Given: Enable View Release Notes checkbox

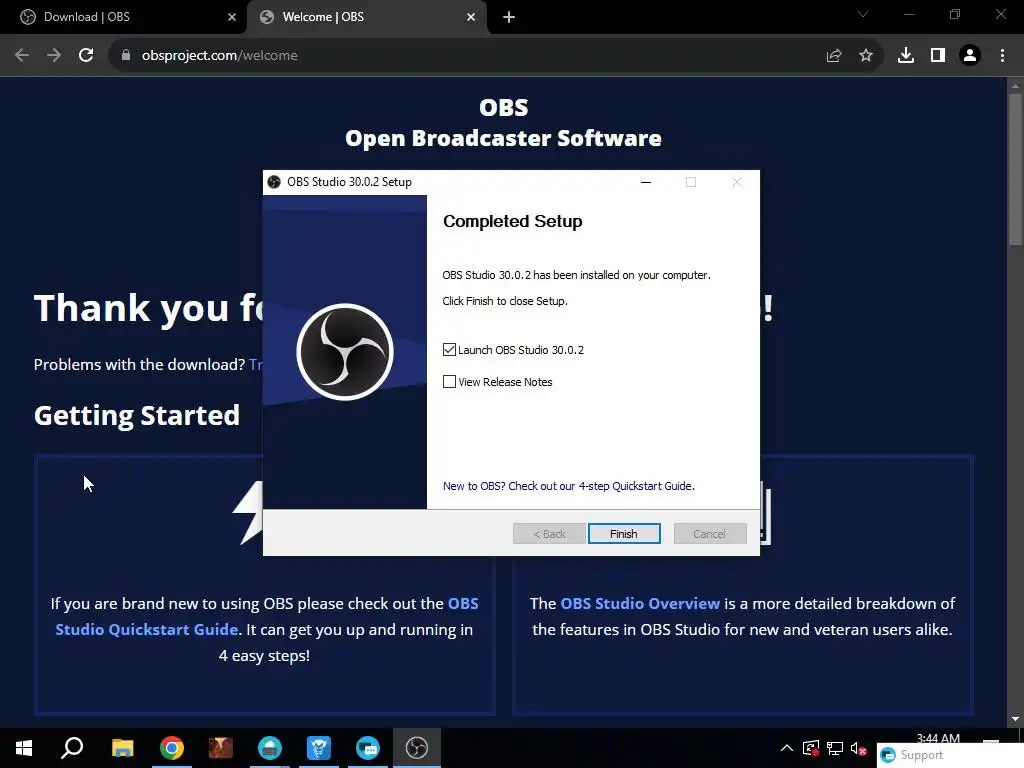Looking at the screenshot, I should click(x=449, y=381).
